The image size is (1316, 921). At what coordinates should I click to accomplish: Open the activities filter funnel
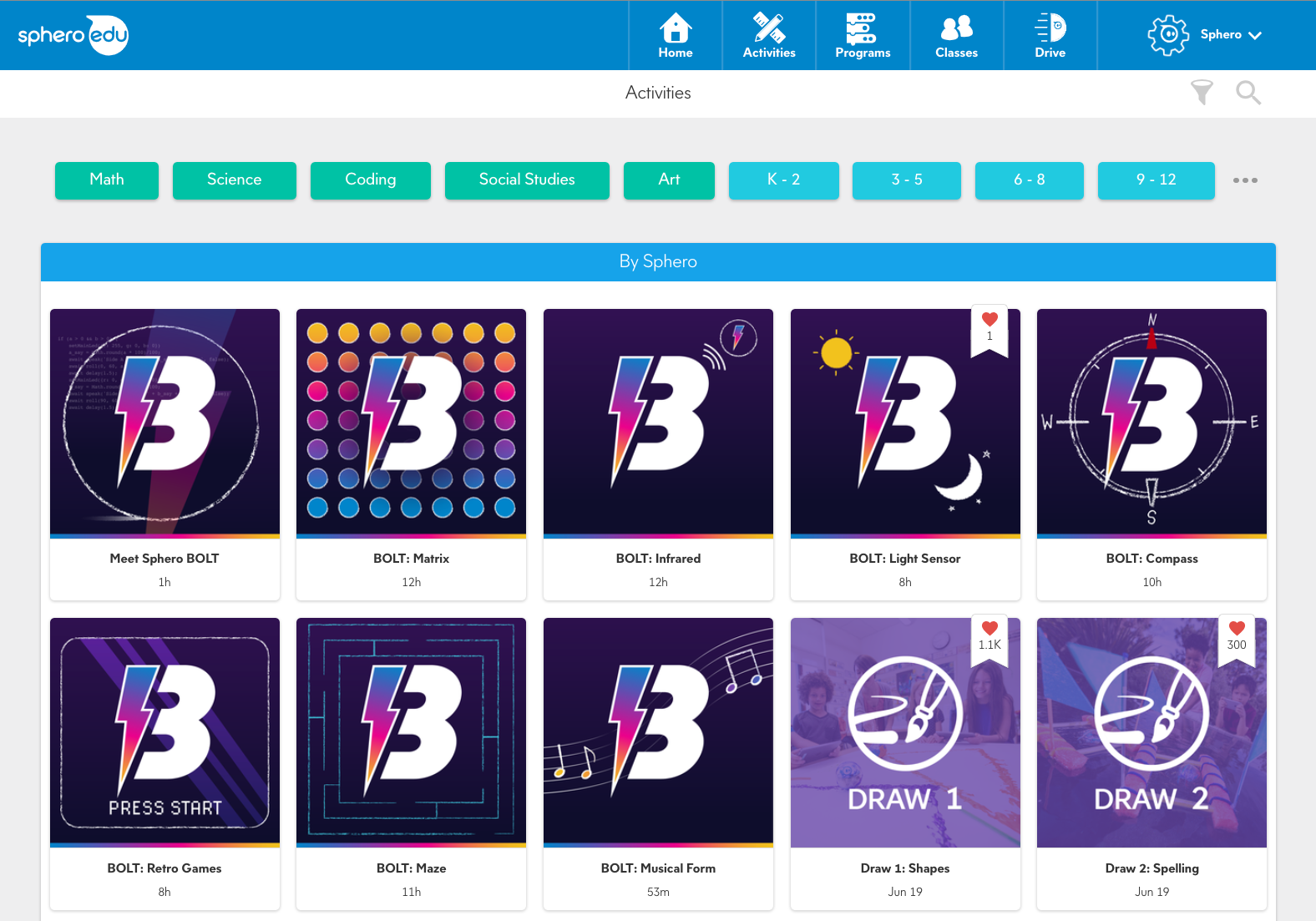[x=1202, y=93]
